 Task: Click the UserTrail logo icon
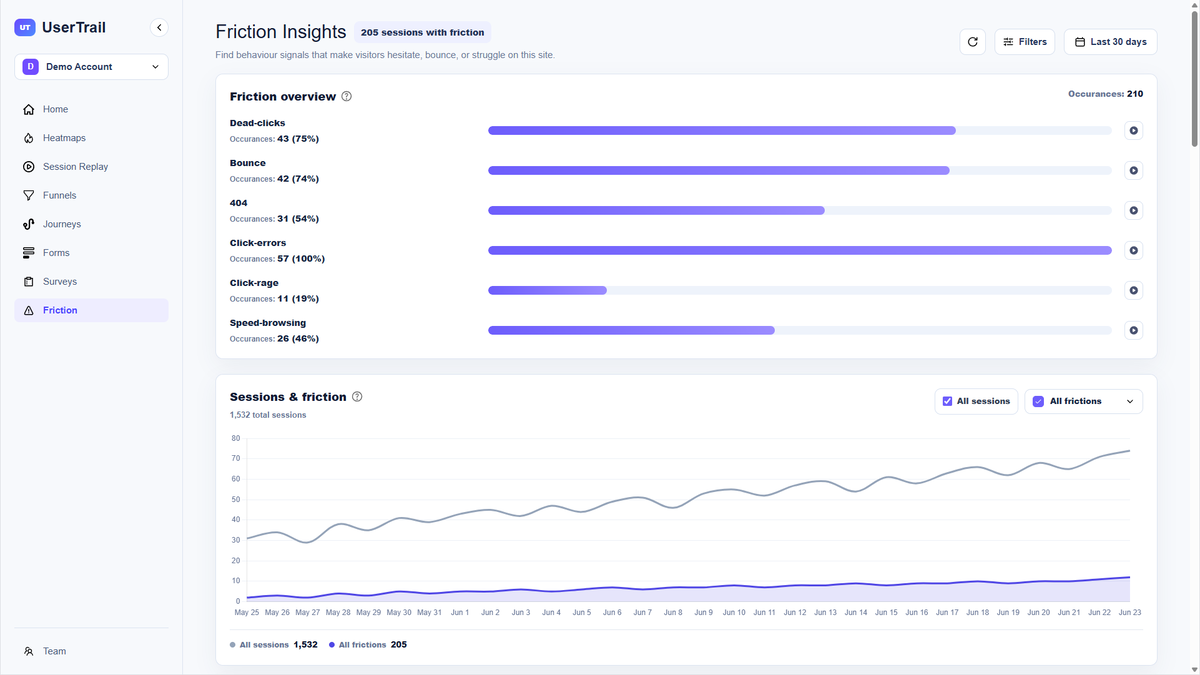tap(25, 28)
